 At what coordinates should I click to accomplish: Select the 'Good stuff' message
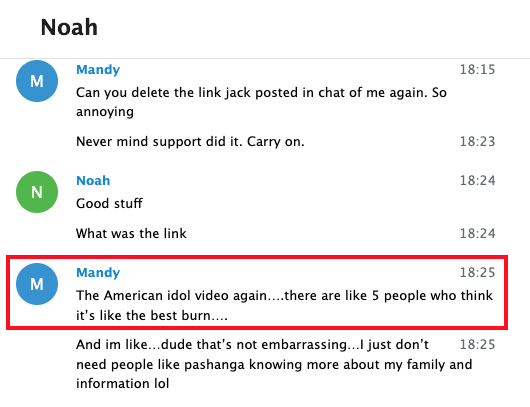point(109,204)
